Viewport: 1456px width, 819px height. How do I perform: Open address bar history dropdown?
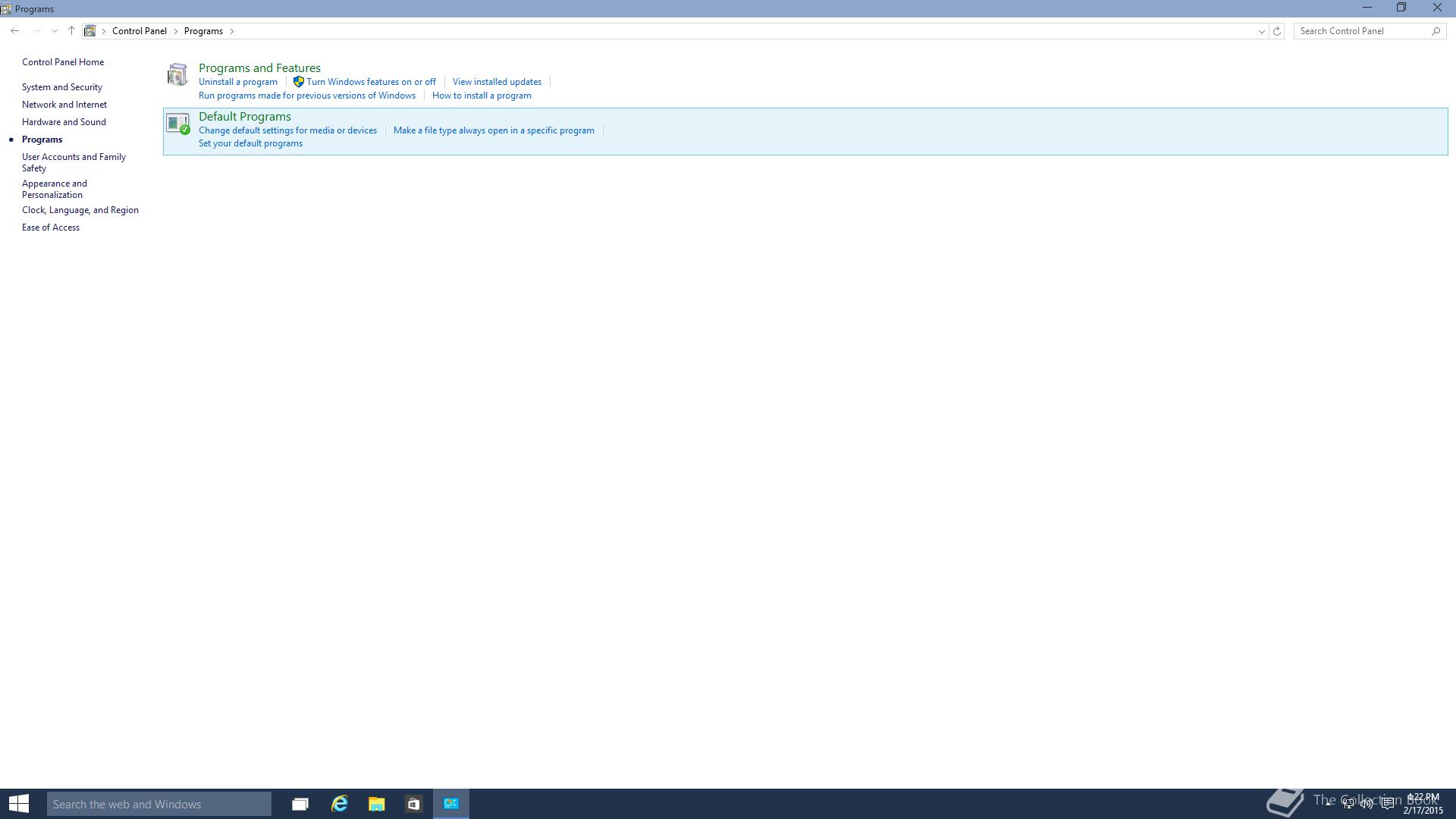pyautogui.click(x=1261, y=31)
